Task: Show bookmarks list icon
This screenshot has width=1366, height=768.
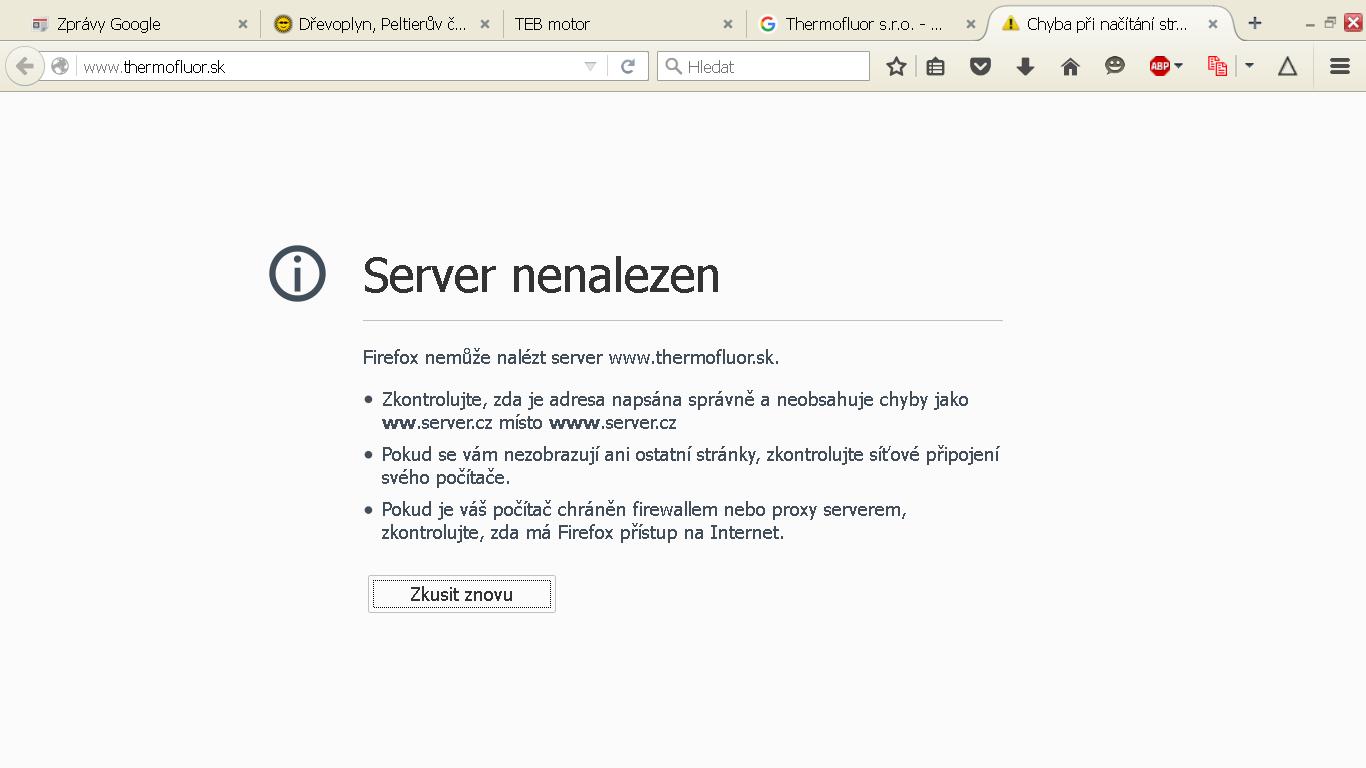Action: coord(936,66)
